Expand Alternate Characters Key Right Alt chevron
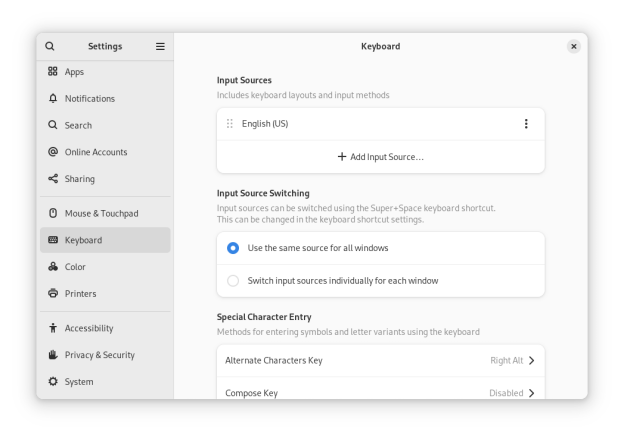The height and width of the screenshot is (439, 624). click(531, 360)
